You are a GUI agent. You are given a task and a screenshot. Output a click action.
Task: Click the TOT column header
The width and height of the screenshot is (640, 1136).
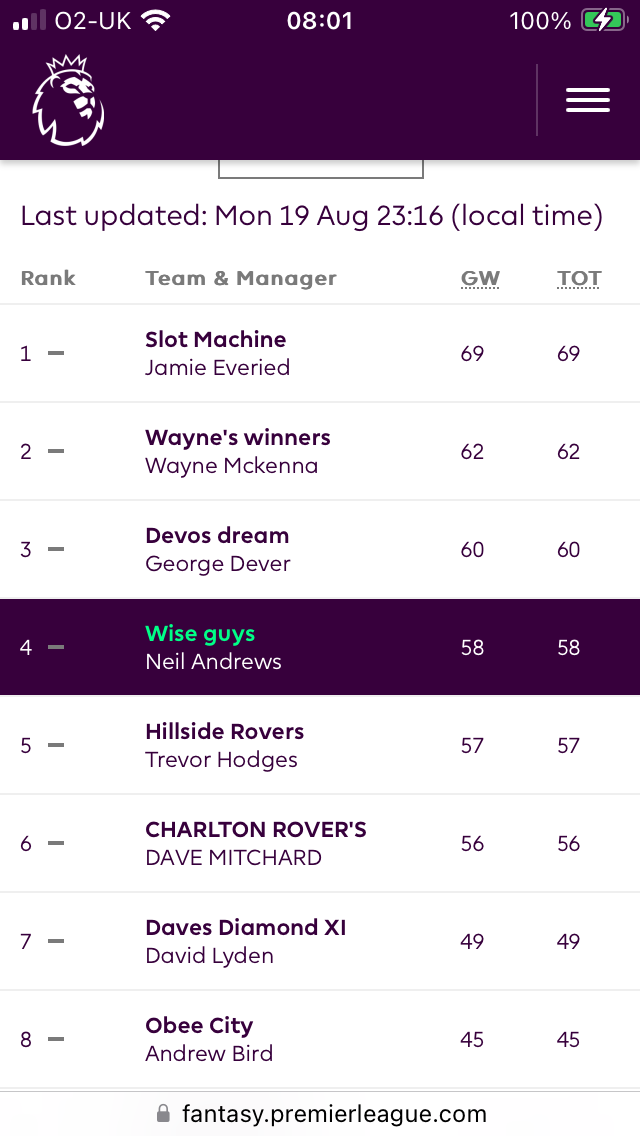click(578, 278)
